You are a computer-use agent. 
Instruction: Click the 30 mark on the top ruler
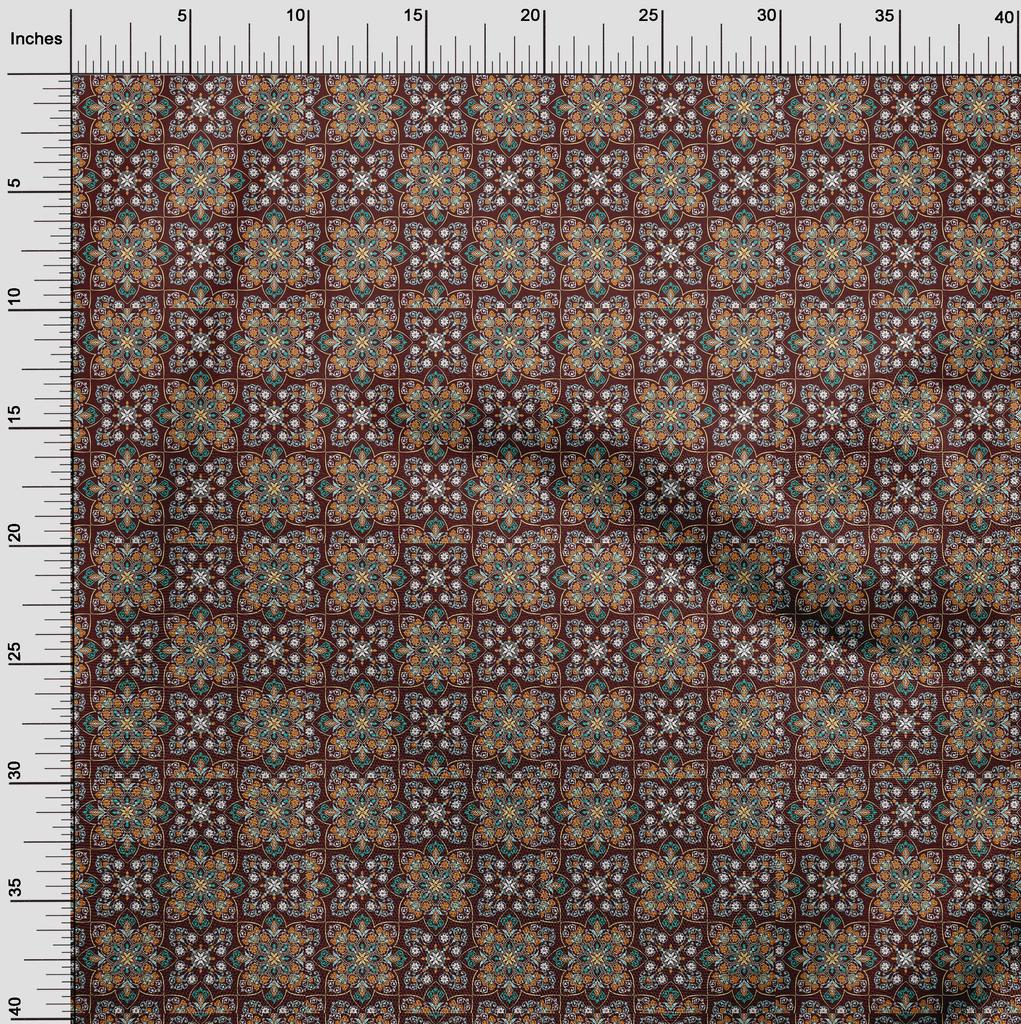coord(767,17)
